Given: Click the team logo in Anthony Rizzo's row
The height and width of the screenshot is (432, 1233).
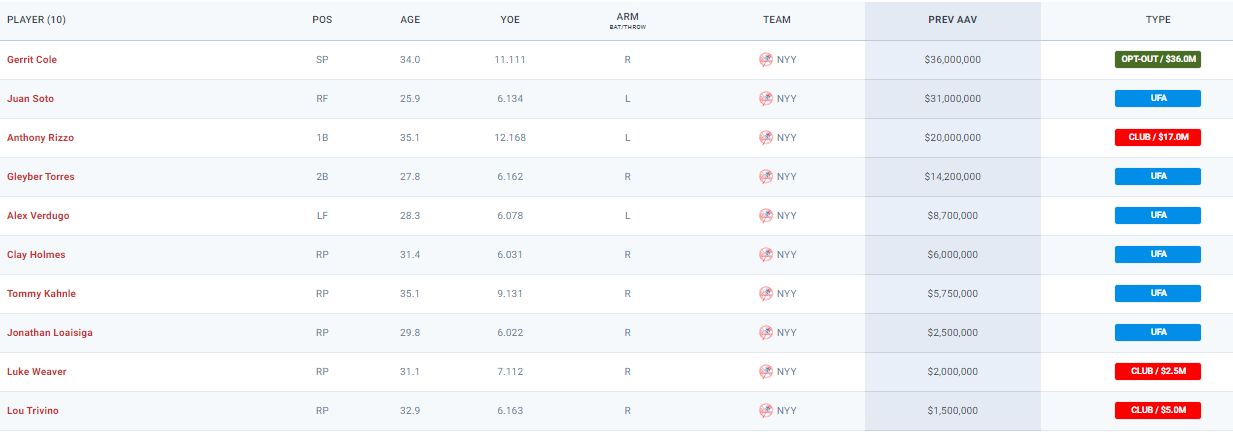Looking at the screenshot, I should [x=766, y=138].
